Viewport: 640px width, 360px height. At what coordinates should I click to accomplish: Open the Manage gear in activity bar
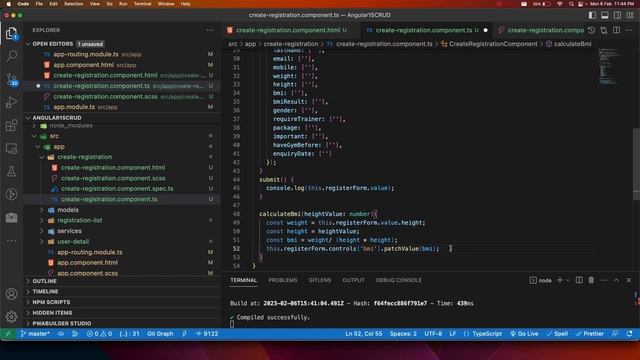[11, 317]
